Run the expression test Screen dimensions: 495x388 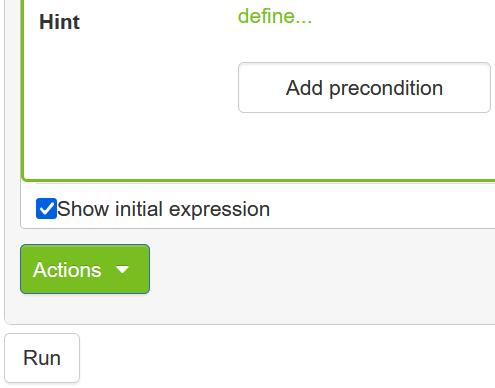pos(42,358)
